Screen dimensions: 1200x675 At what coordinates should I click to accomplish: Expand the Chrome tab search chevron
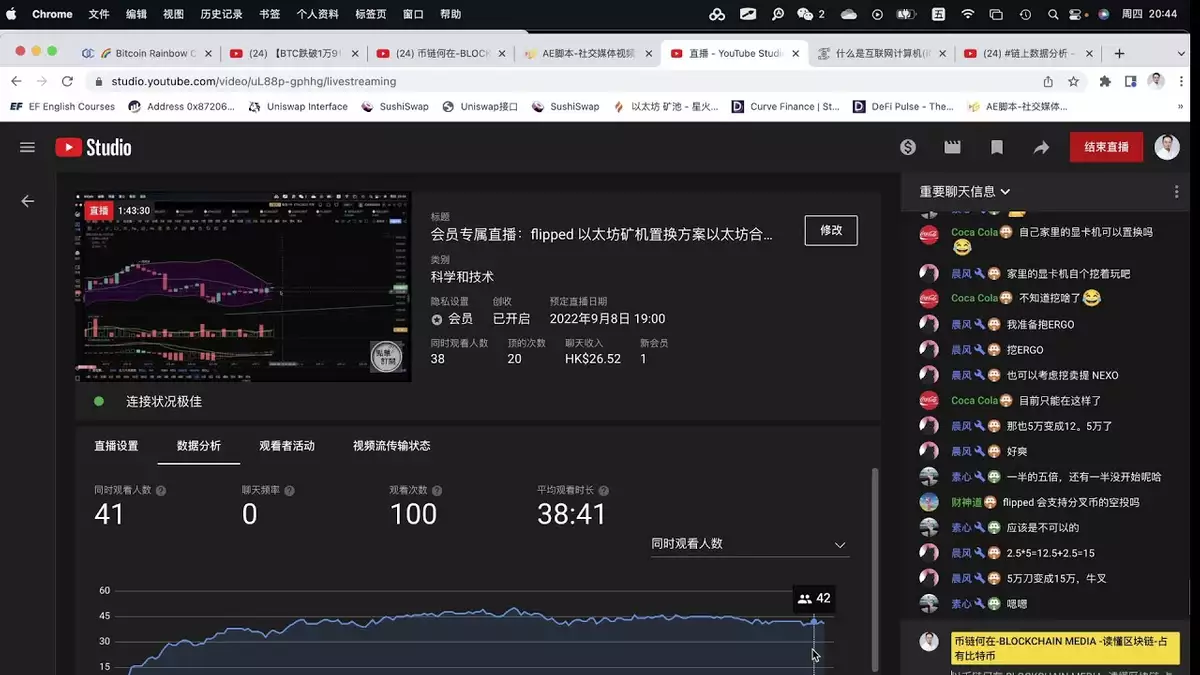click(1182, 53)
